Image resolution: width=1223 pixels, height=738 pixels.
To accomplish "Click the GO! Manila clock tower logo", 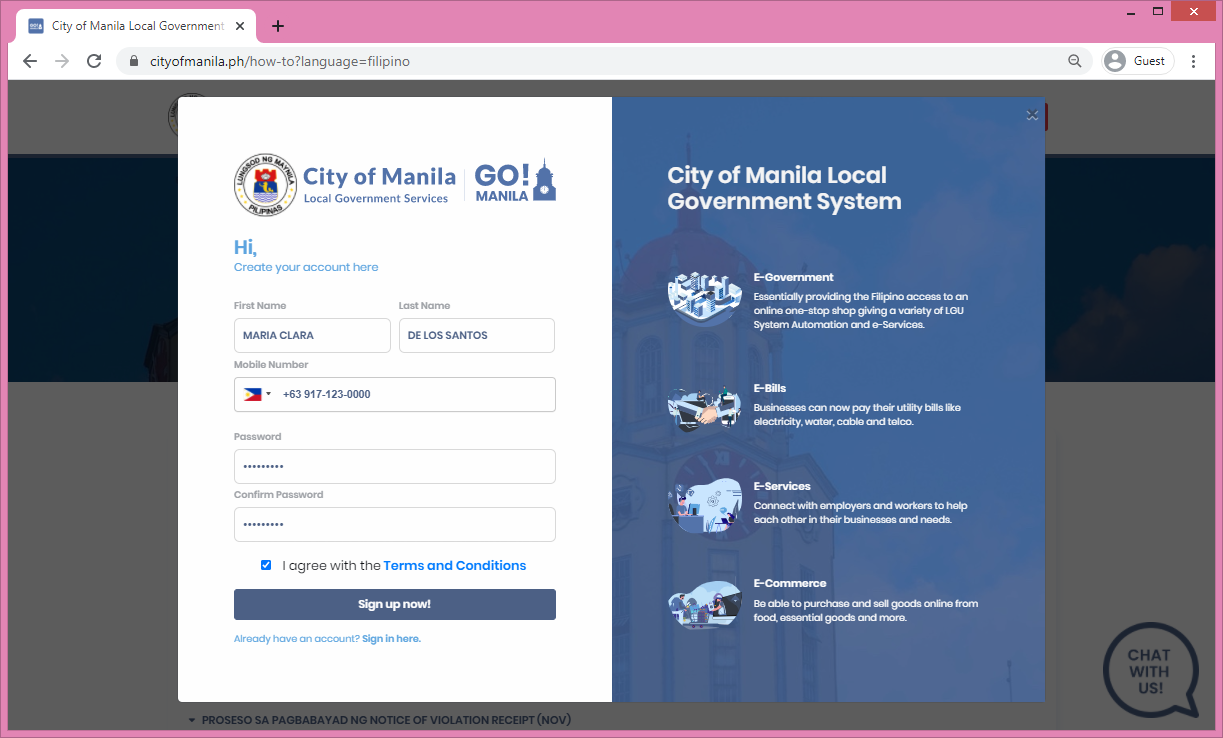I will click(515, 181).
